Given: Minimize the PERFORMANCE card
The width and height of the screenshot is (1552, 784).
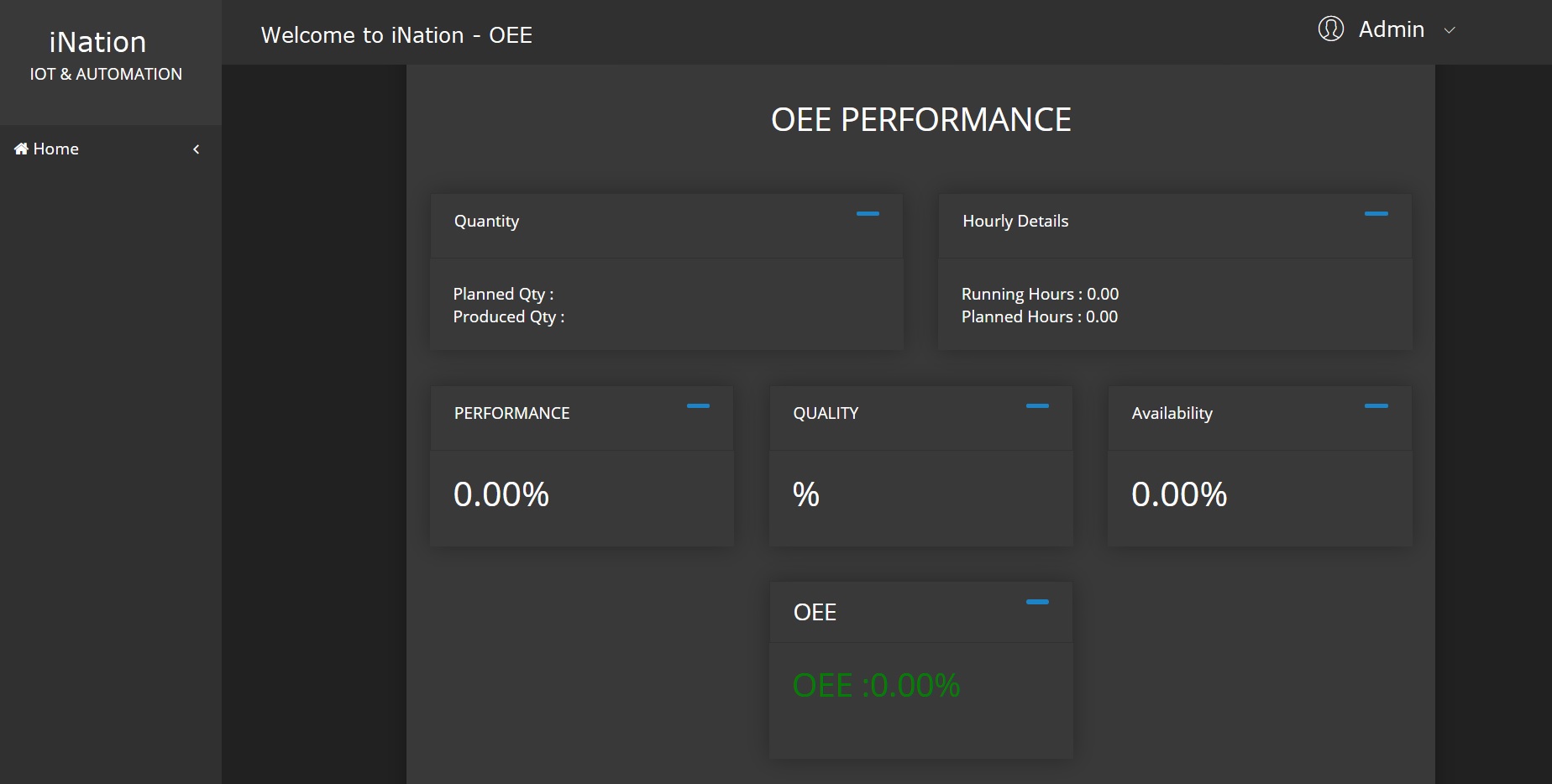Looking at the screenshot, I should (698, 406).
